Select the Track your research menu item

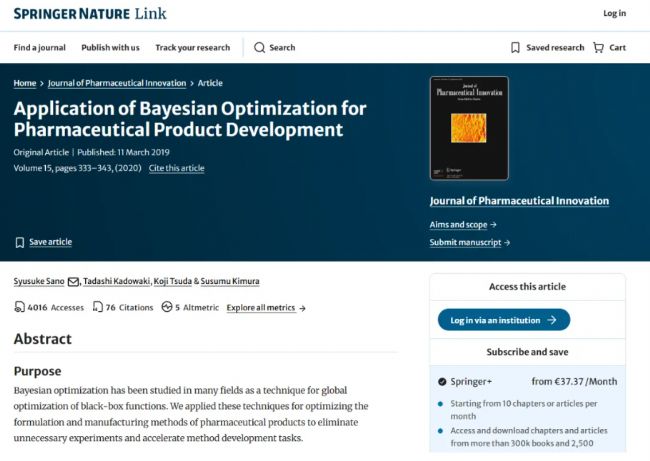(x=192, y=48)
